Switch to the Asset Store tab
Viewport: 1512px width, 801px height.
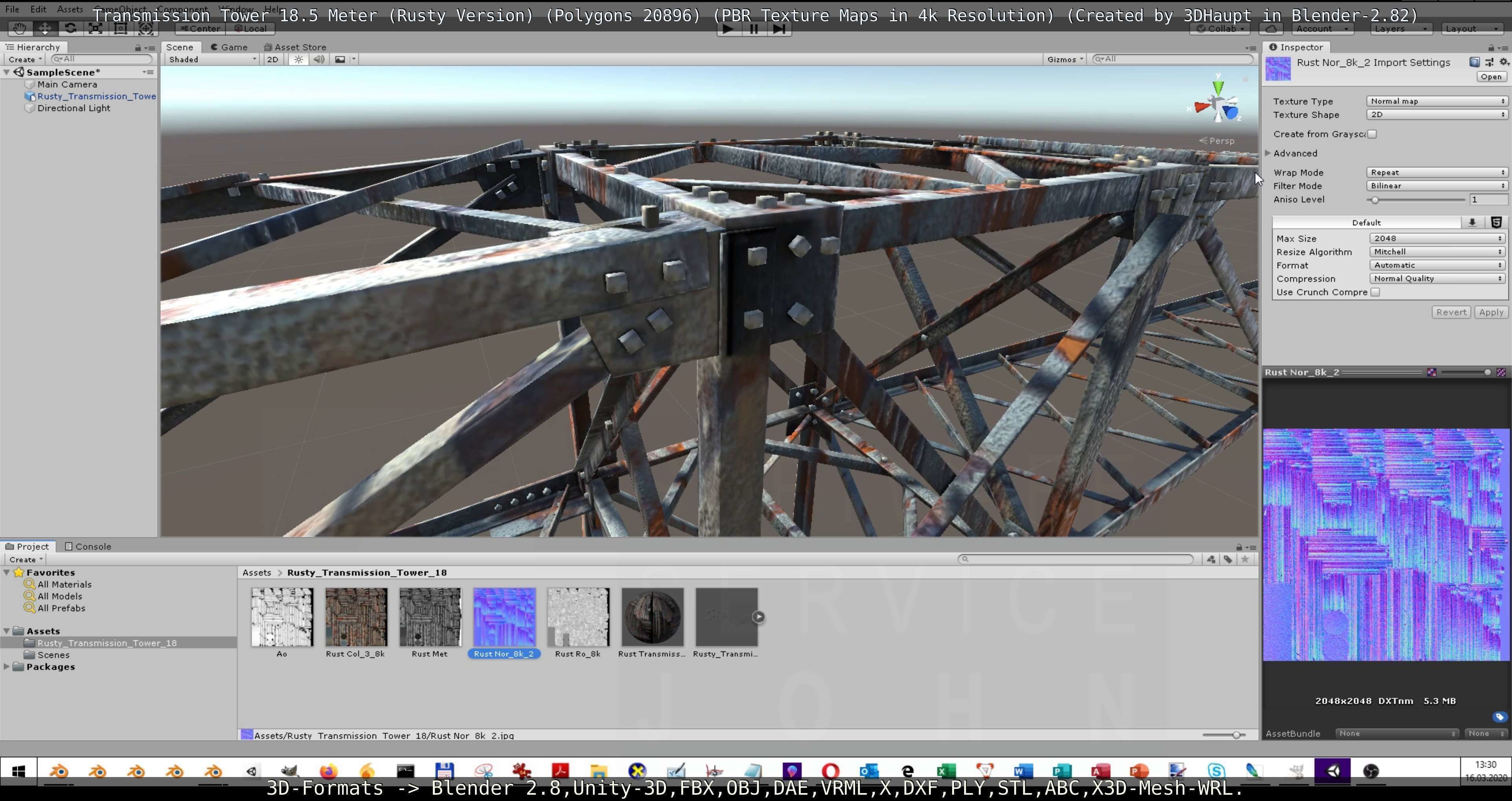pyautogui.click(x=294, y=47)
